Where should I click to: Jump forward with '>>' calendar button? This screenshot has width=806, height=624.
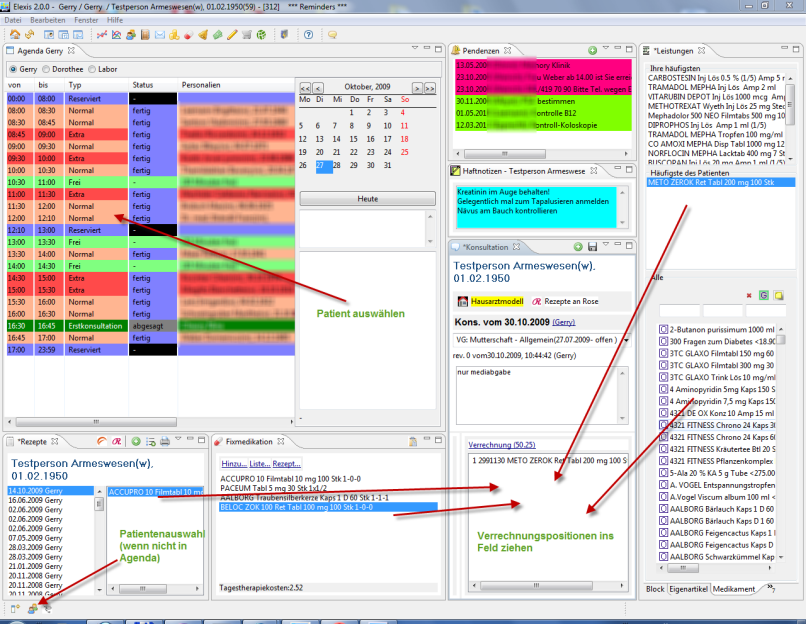coord(430,88)
